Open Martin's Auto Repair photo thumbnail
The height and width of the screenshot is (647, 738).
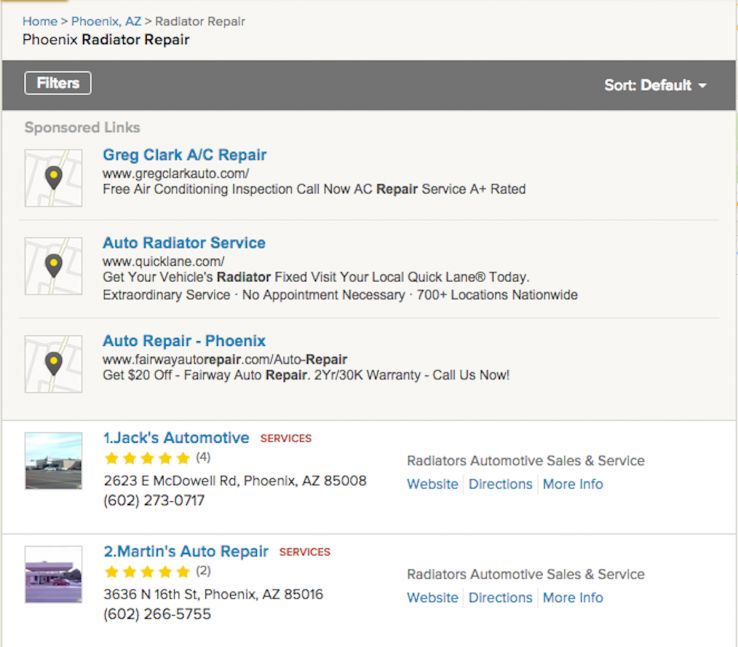coord(53,574)
